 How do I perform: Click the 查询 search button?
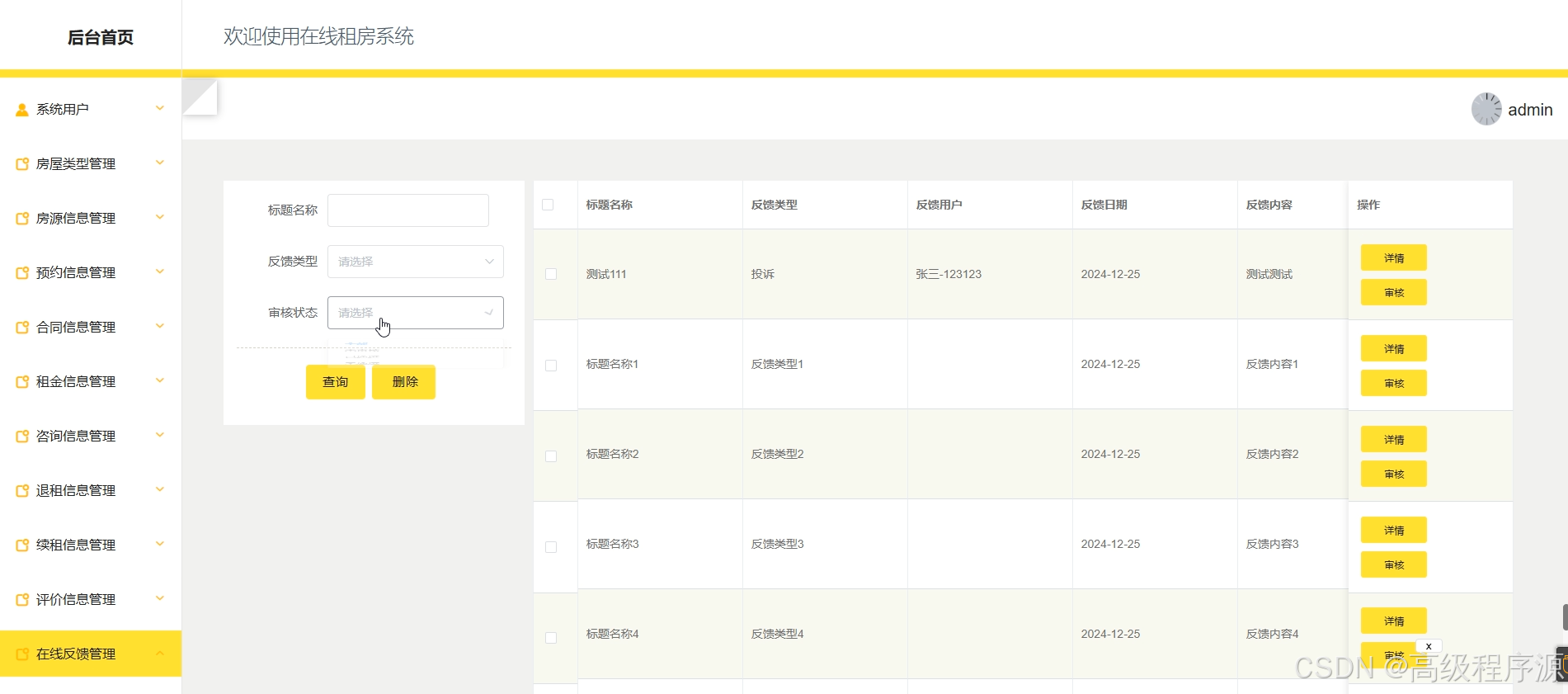tap(336, 382)
